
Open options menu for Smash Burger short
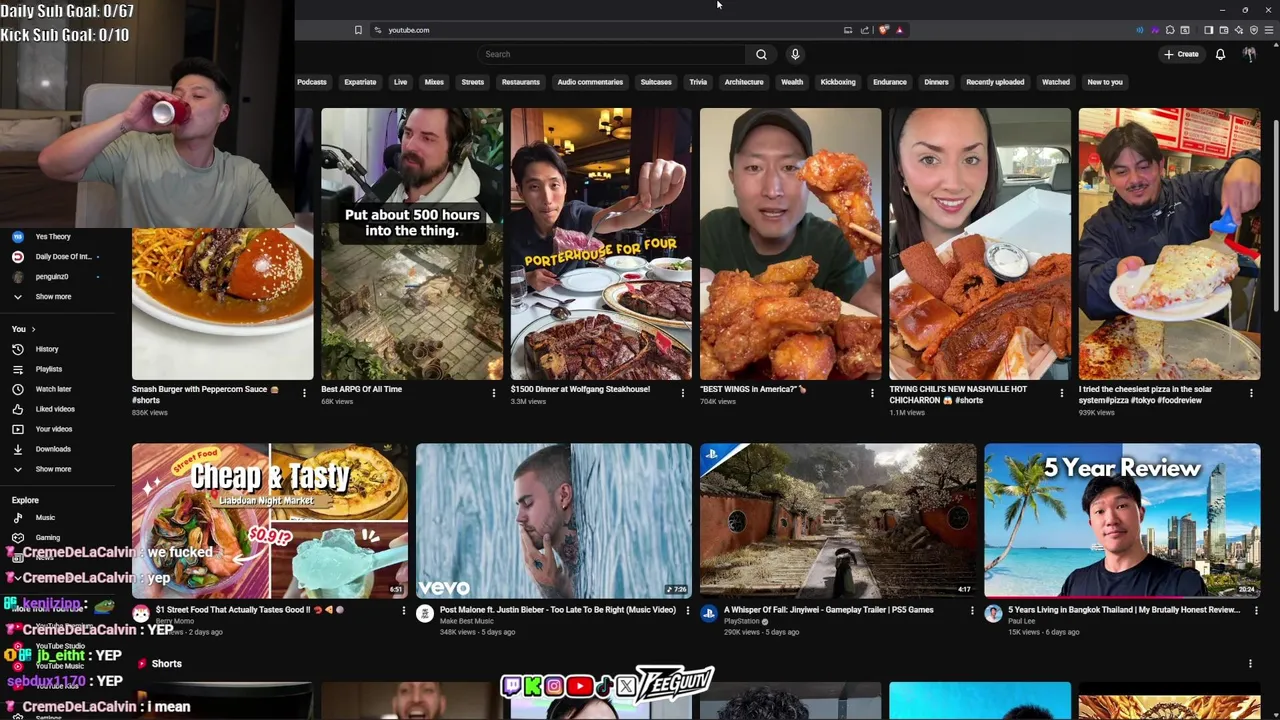pyautogui.click(x=304, y=393)
